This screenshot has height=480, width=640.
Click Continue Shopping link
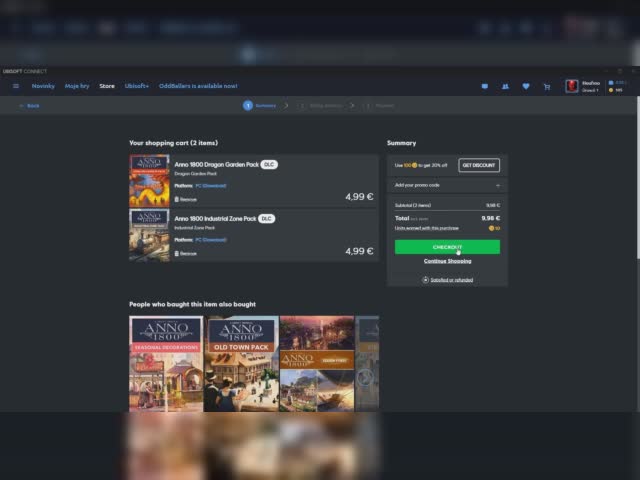[447, 261]
